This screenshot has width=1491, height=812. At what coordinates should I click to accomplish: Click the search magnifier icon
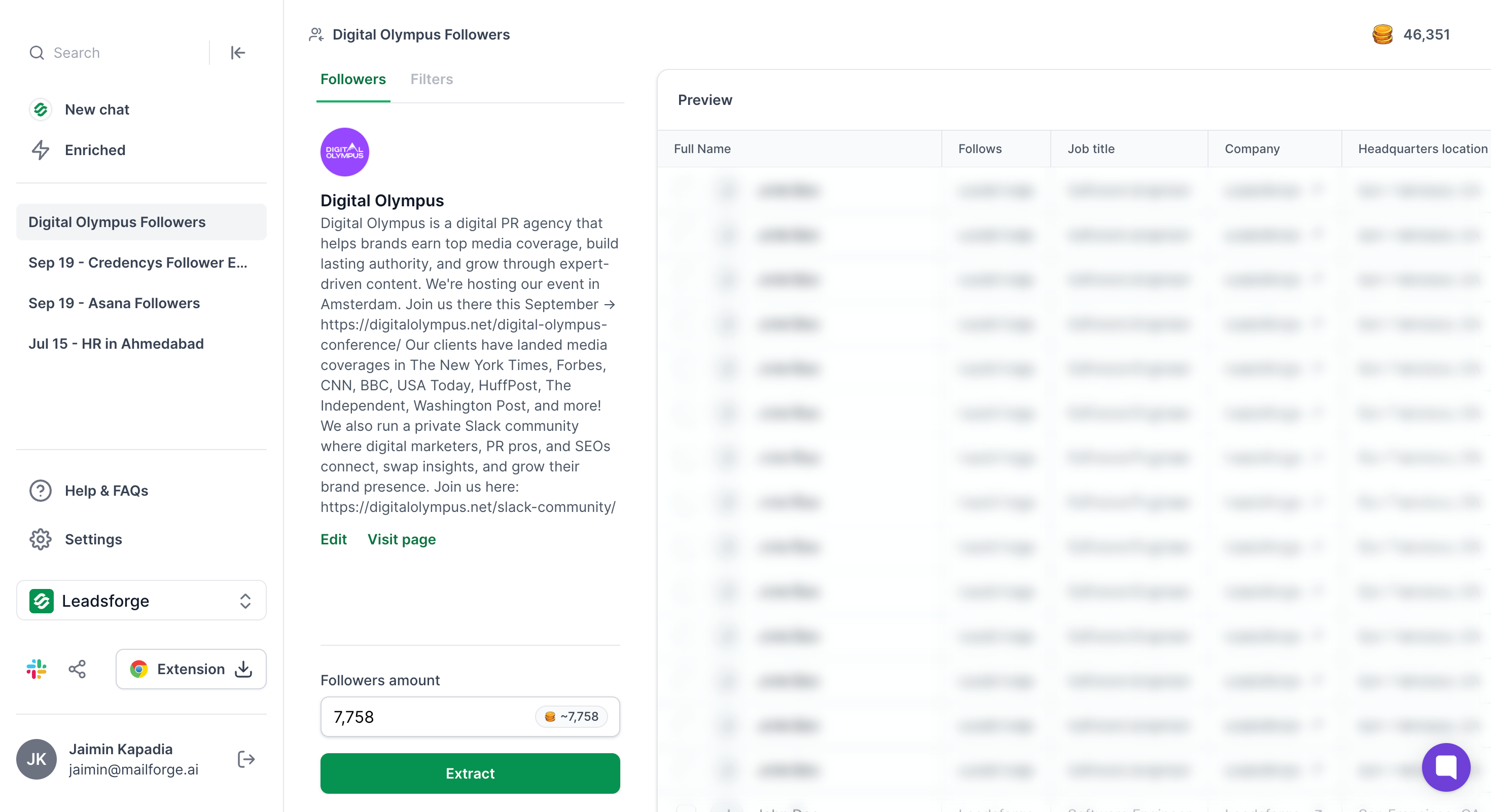tap(37, 53)
